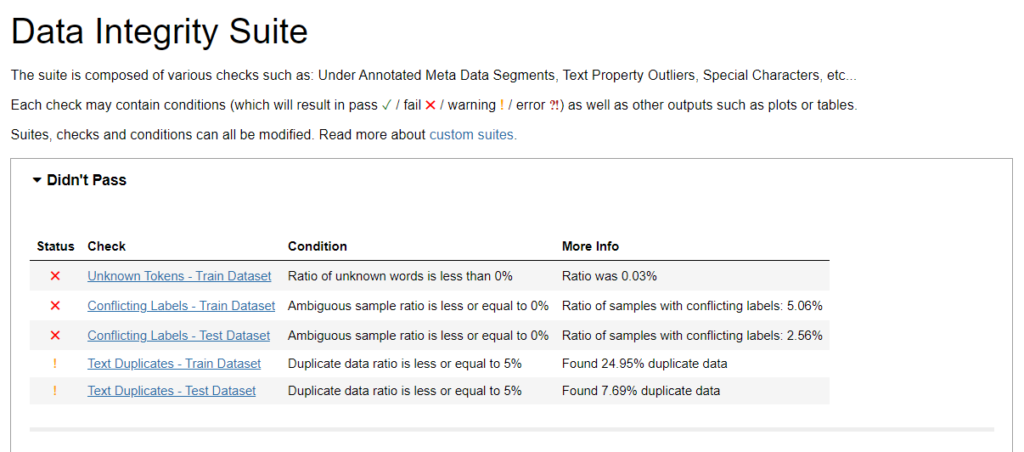The width and height of the screenshot is (1024, 452).
Task: Click the Status column header
Action: (56, 246)
